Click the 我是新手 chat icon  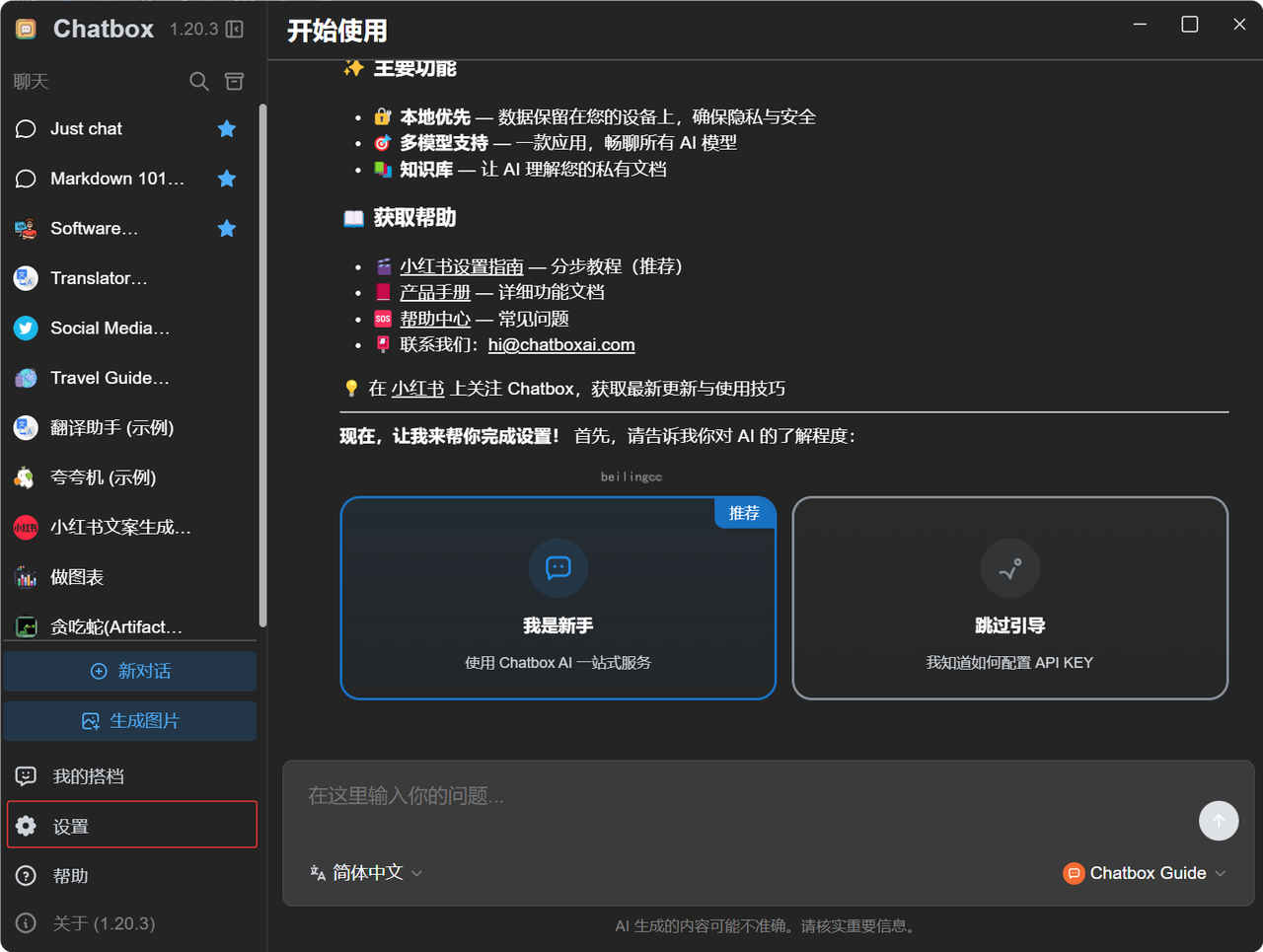click(558, 567)
